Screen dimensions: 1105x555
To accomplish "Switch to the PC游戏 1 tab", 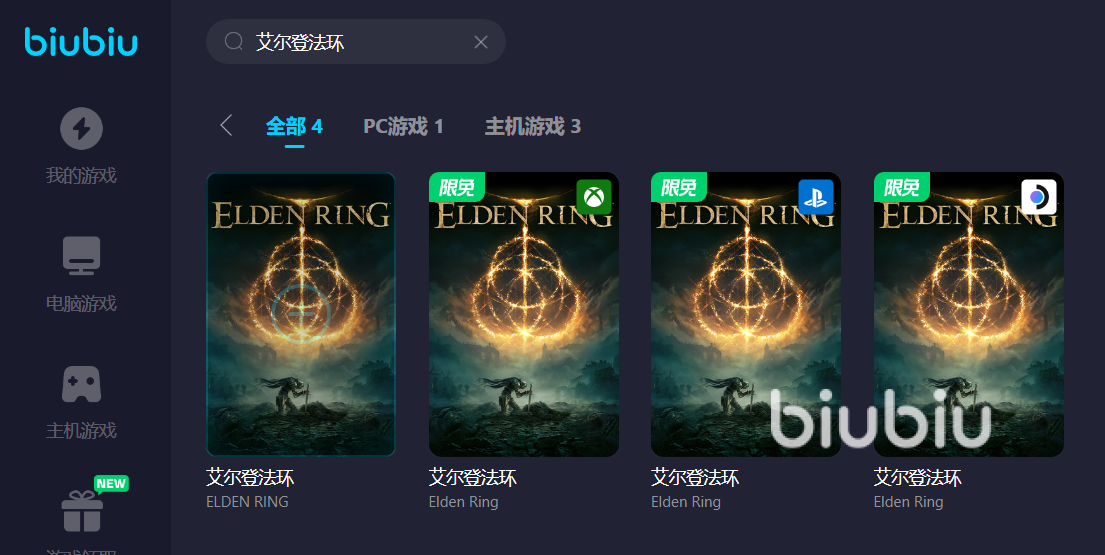I will tap(403, 126).
